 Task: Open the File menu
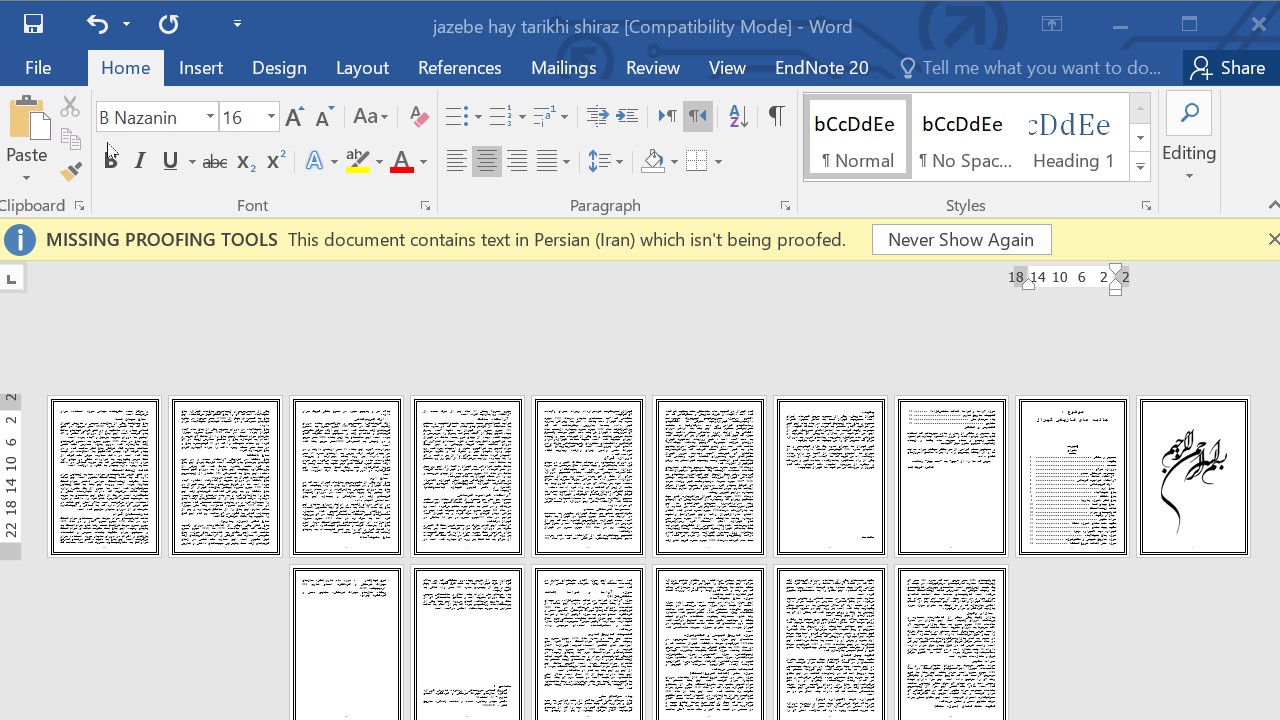[x=38, y=68]
